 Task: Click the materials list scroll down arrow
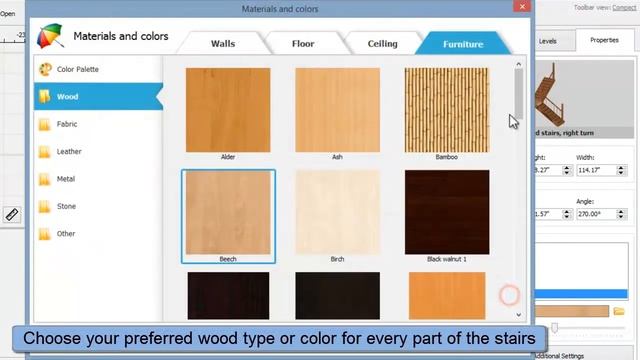(518, 315)
